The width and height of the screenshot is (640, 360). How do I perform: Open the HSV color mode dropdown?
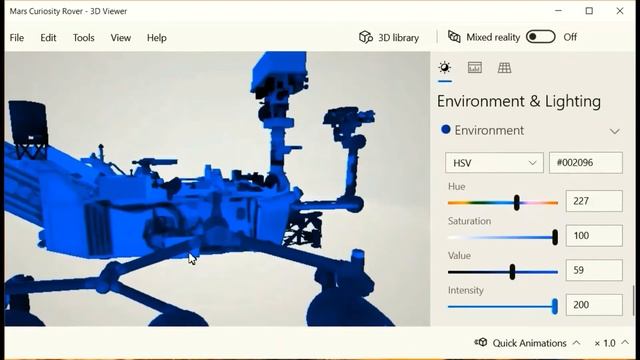pyautogui.click(x=494, y=163)
